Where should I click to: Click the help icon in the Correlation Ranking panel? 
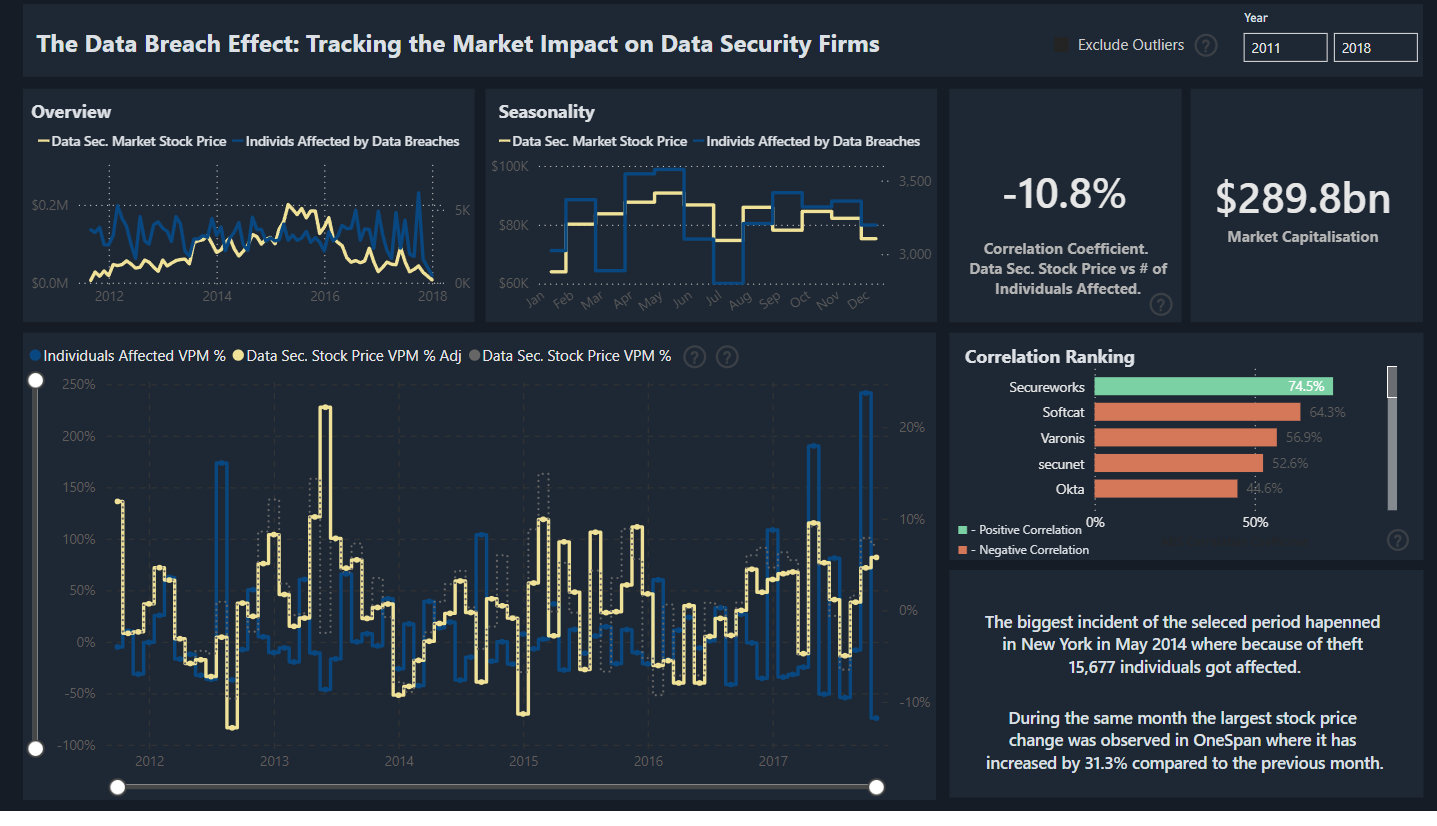[1397, 540]
